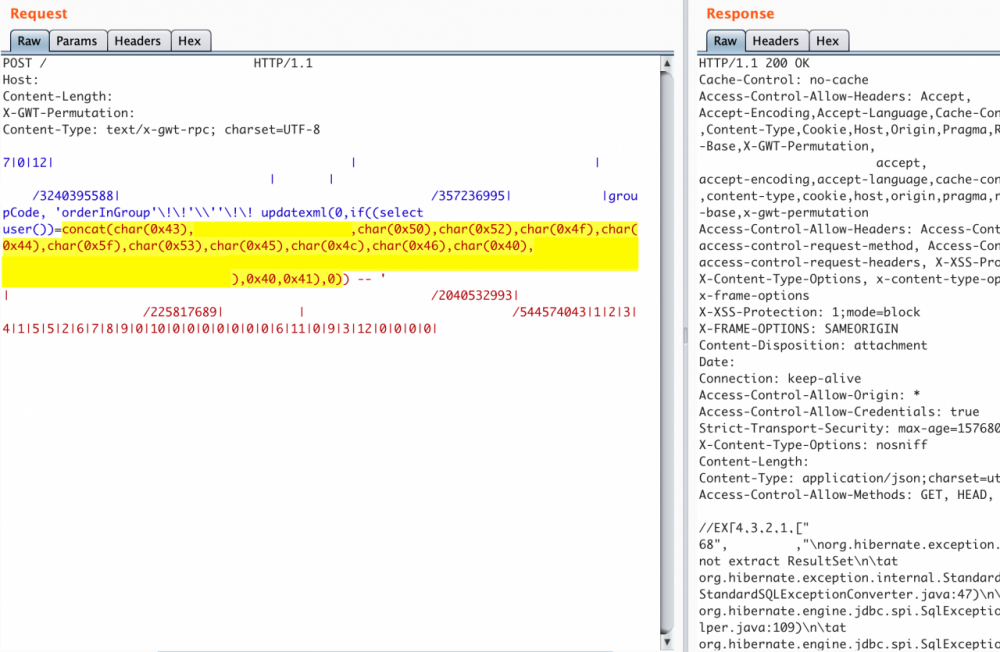The image size is (1000, 652).
Task: Click the request pane scroll-up arrow
Action: 667,64
